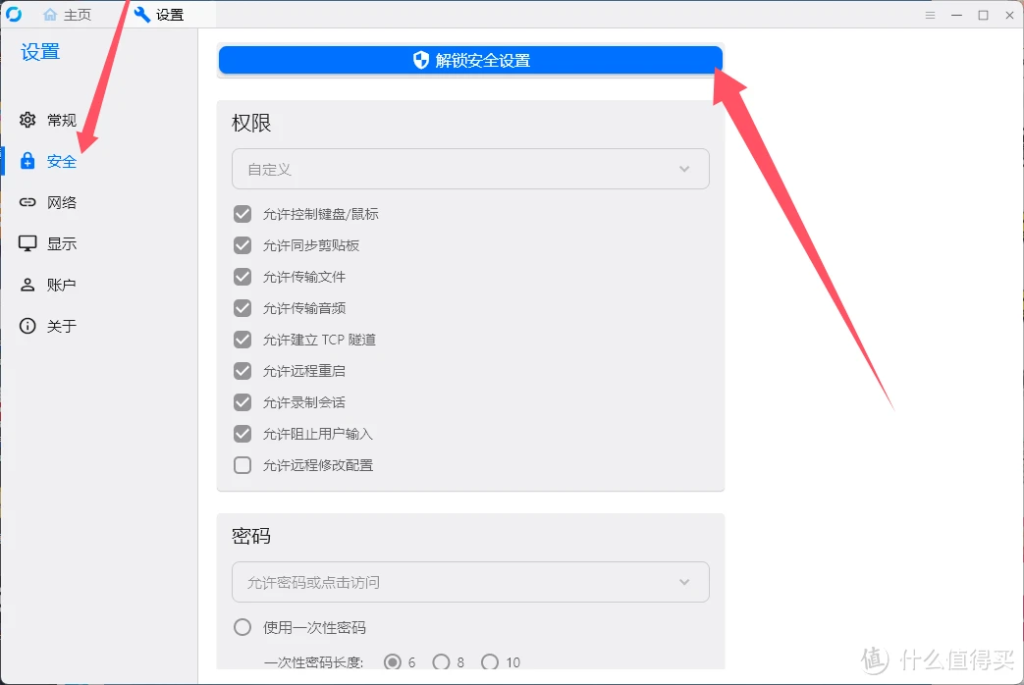
Task: Toggle 允许录制会话 checkbox
Action: click(x=242, y=402)
